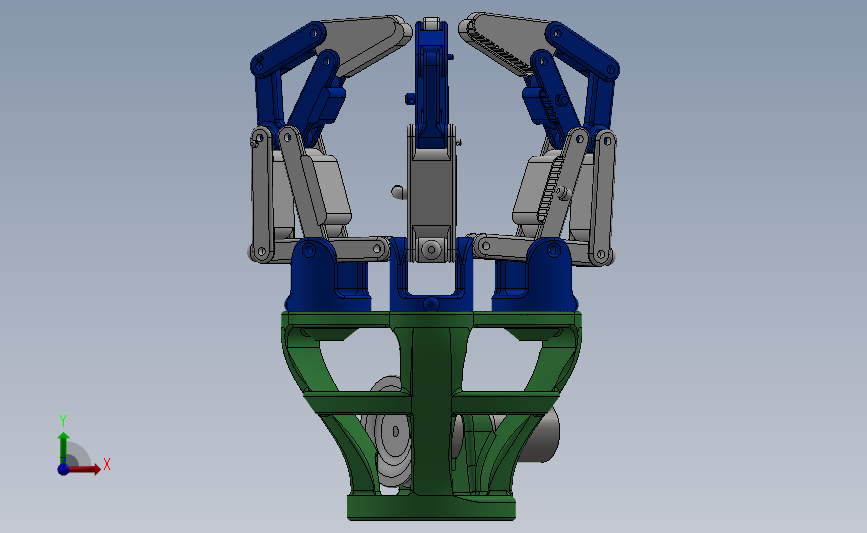Select the blue upper link of the center finger
The image size is (867, 533).
click(x=432, y=83)
